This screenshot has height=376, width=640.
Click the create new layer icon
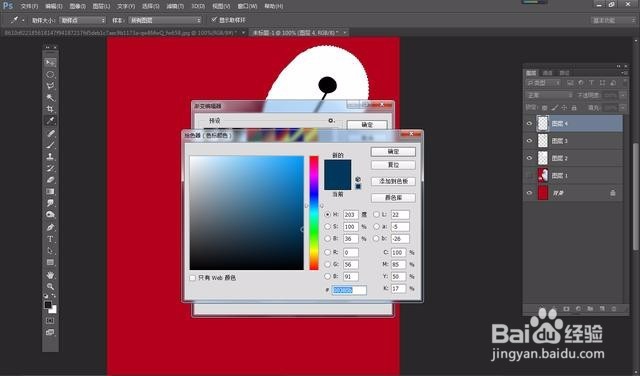click(602, 309)
